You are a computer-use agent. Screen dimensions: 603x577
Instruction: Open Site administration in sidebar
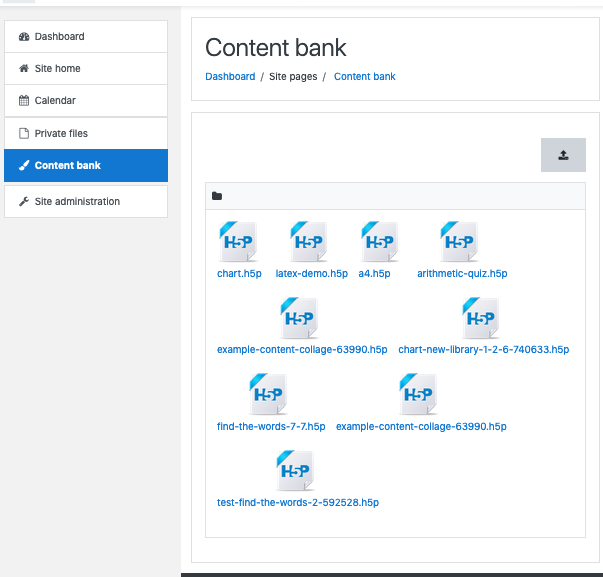(86, 201)
